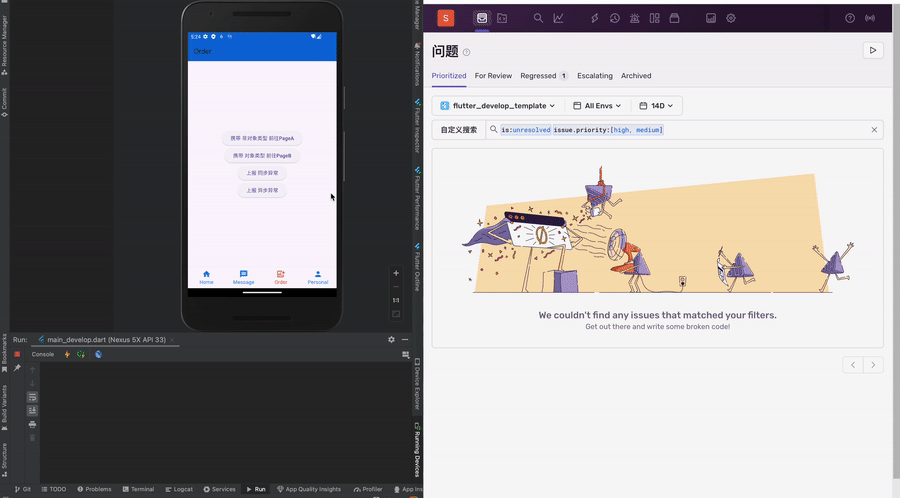
Task: Open Logcat tool window tab
Action: tap(179, 489)
